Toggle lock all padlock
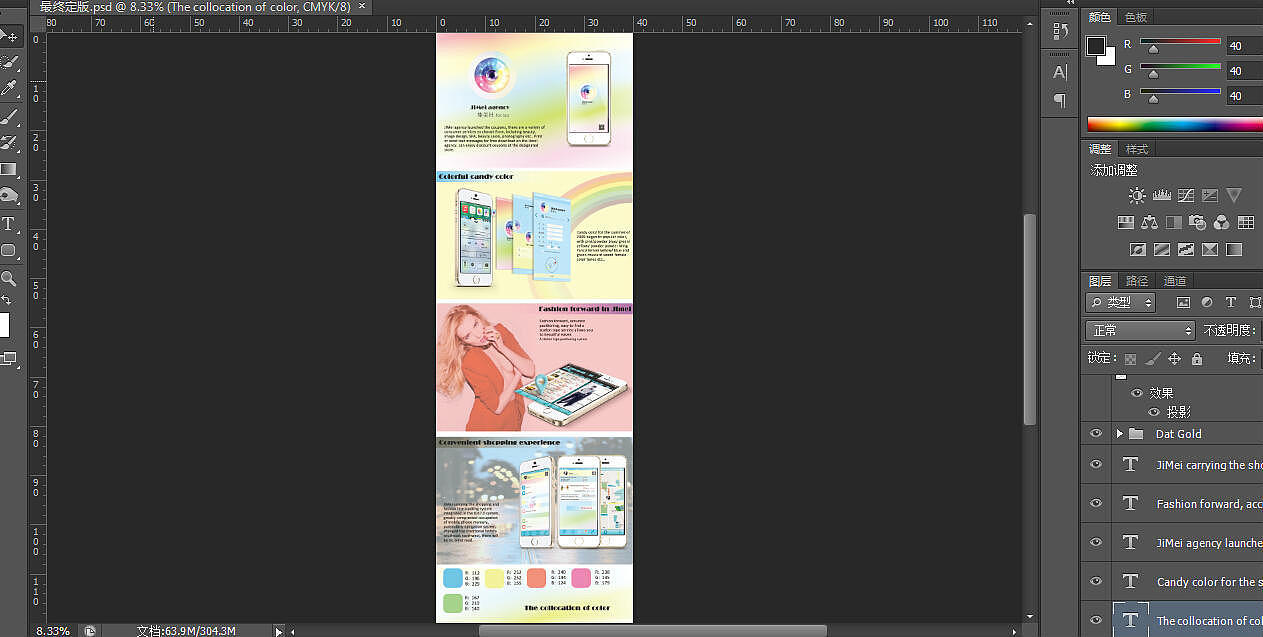1263x637 pixels. click(x=1197, y=358)
